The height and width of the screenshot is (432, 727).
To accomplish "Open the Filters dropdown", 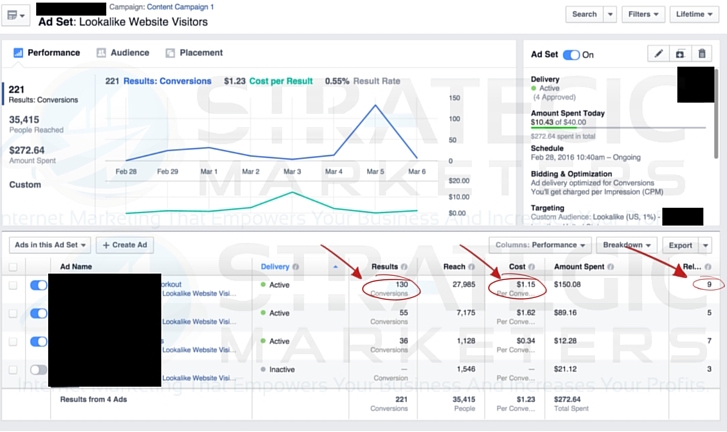I will click(x=643, y=14).
